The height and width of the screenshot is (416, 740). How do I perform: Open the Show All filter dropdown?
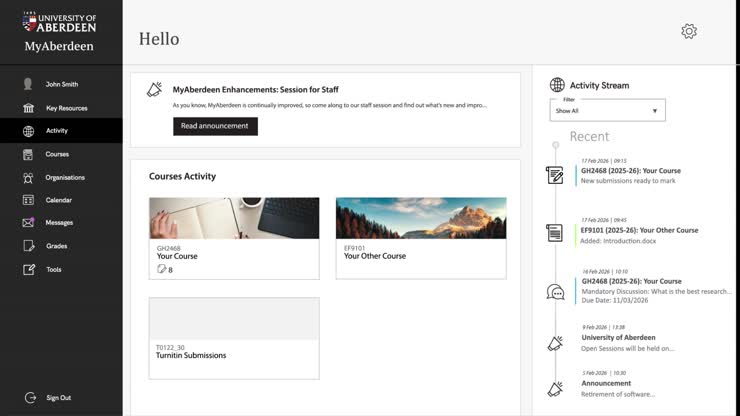[607, 111]
